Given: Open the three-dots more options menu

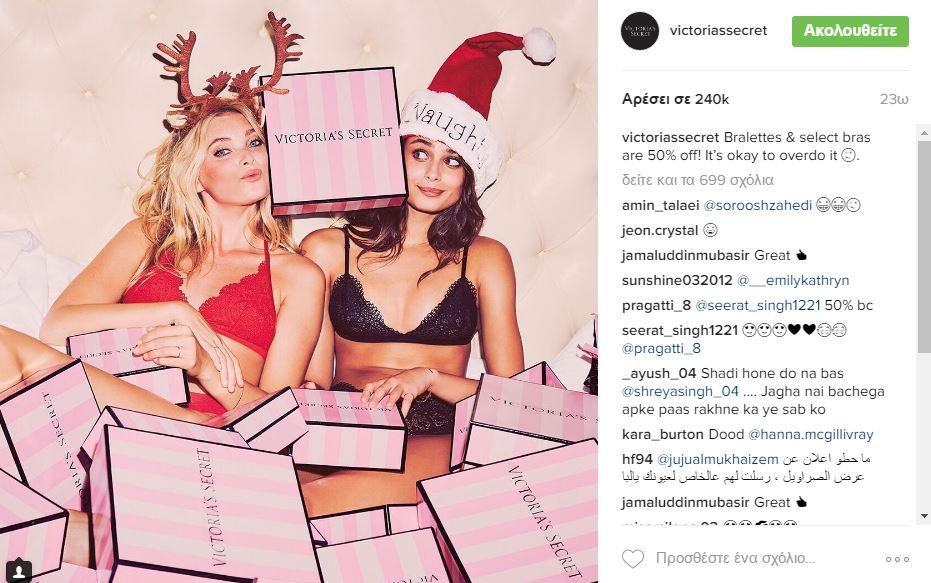Looking at the screenshot, I should coord(897,559).
